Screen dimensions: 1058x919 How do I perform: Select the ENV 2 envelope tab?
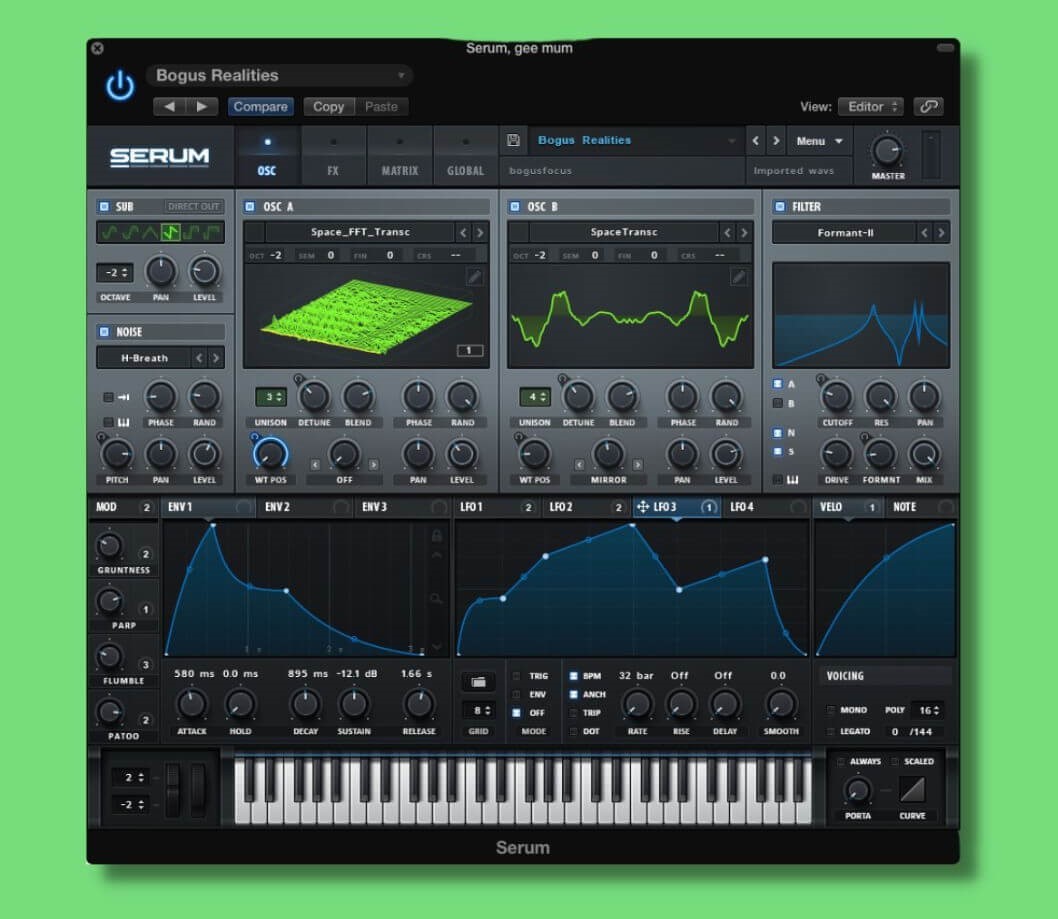[278, 507]
